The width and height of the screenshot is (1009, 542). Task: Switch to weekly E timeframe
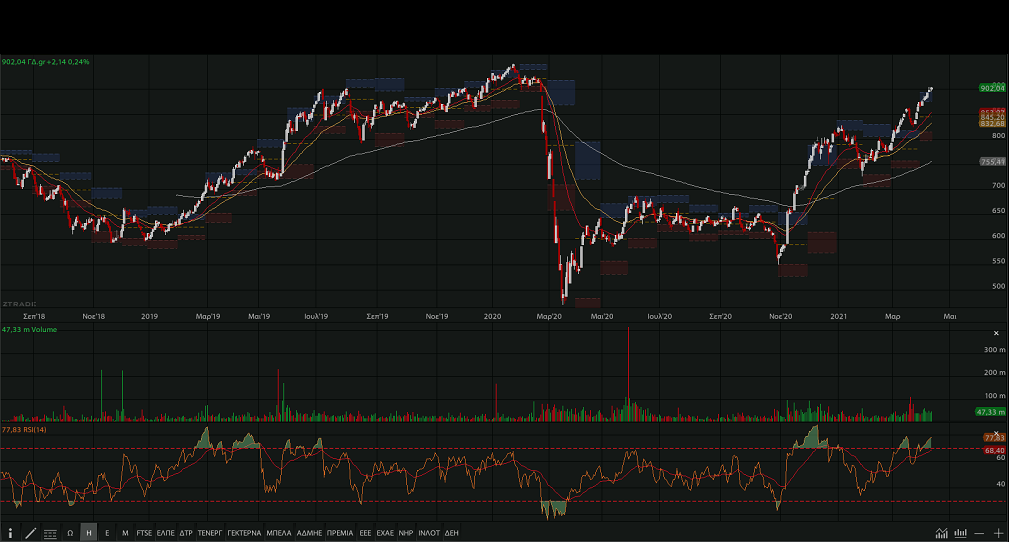pyautogui.click(x=107, y=533)
